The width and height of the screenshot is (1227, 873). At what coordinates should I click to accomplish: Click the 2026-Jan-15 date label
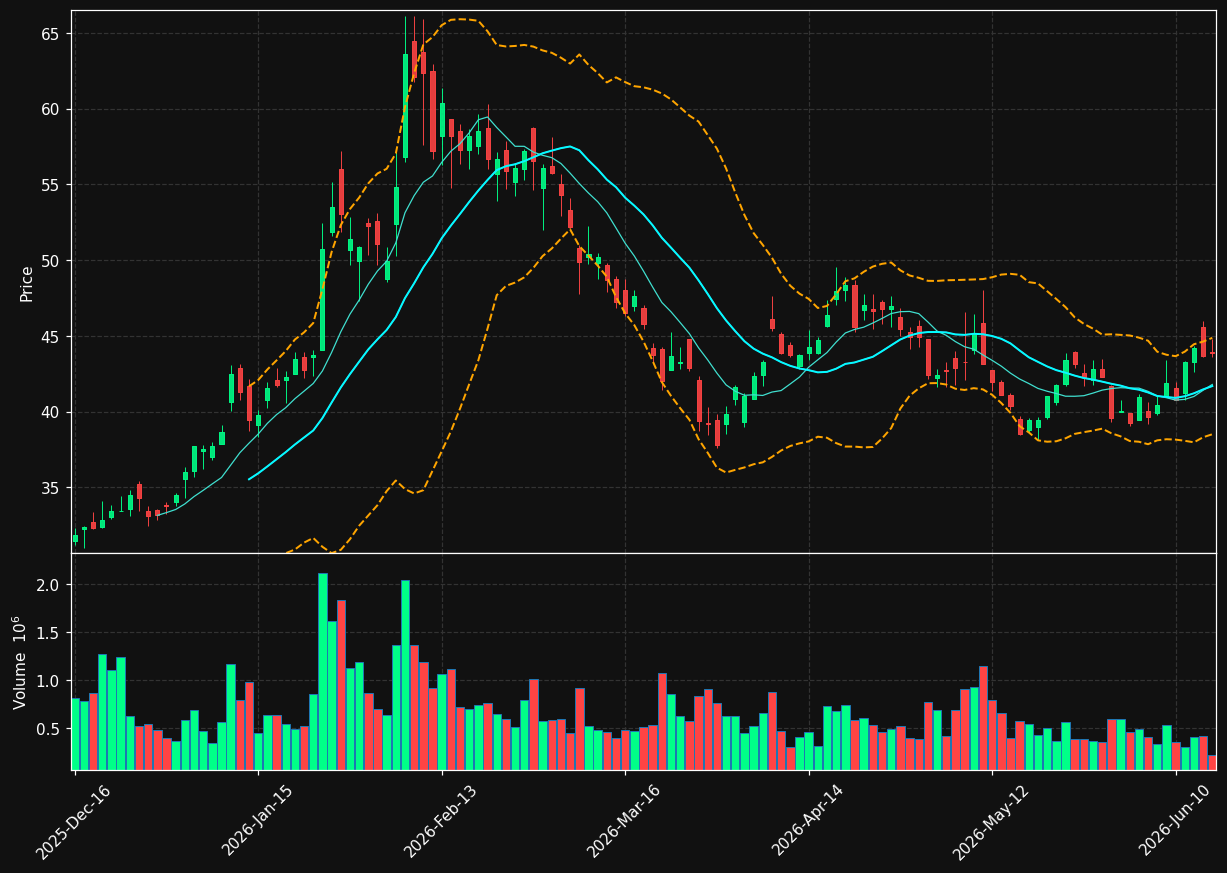click(x=257, y=822)
